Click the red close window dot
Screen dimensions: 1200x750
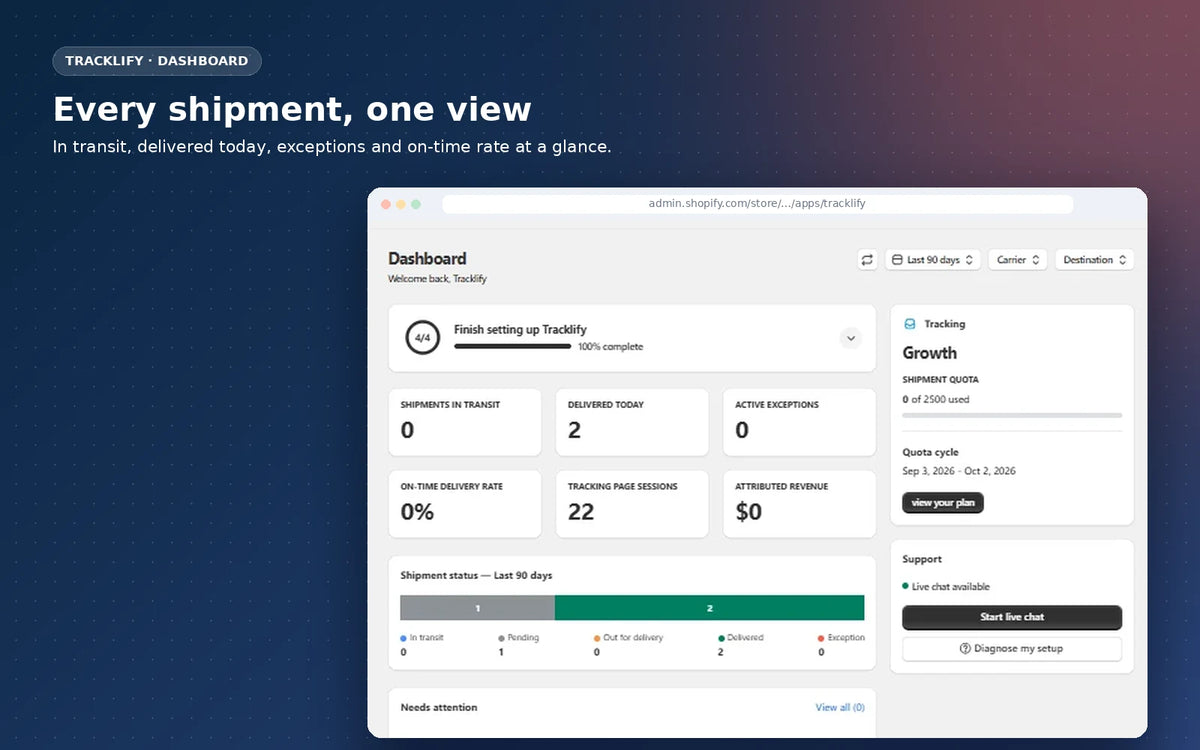point(386,204)
